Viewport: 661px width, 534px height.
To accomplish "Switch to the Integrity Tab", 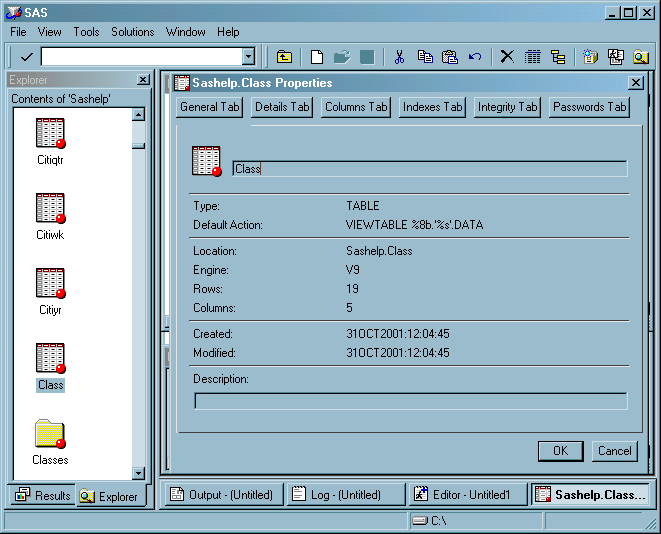I will [x=507, y=107].
